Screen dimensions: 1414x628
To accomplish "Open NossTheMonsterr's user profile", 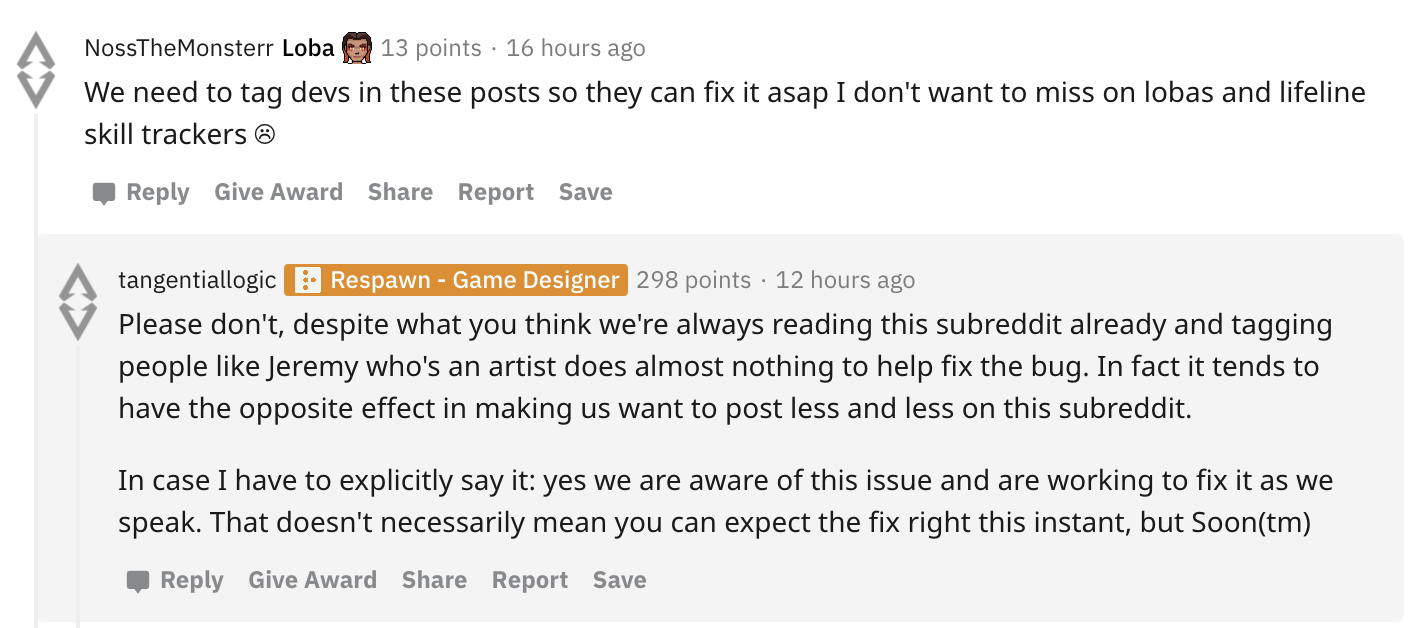I will [x=179, y=48].
